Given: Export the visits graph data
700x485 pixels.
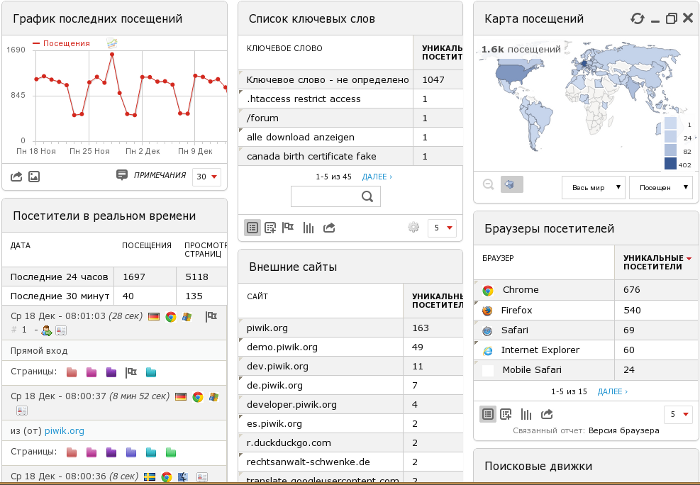Looking at the screenshot, I should [x=16, y=176].
